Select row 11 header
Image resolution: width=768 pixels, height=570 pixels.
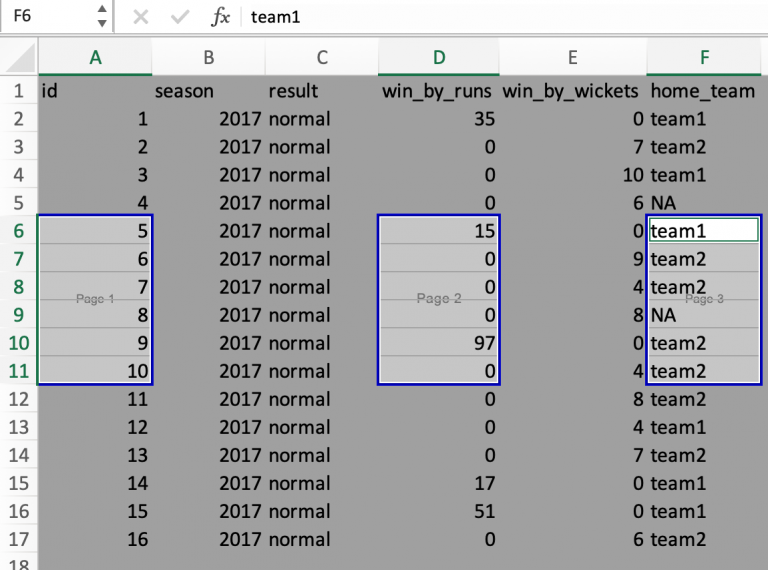click(x=19, y=371)
